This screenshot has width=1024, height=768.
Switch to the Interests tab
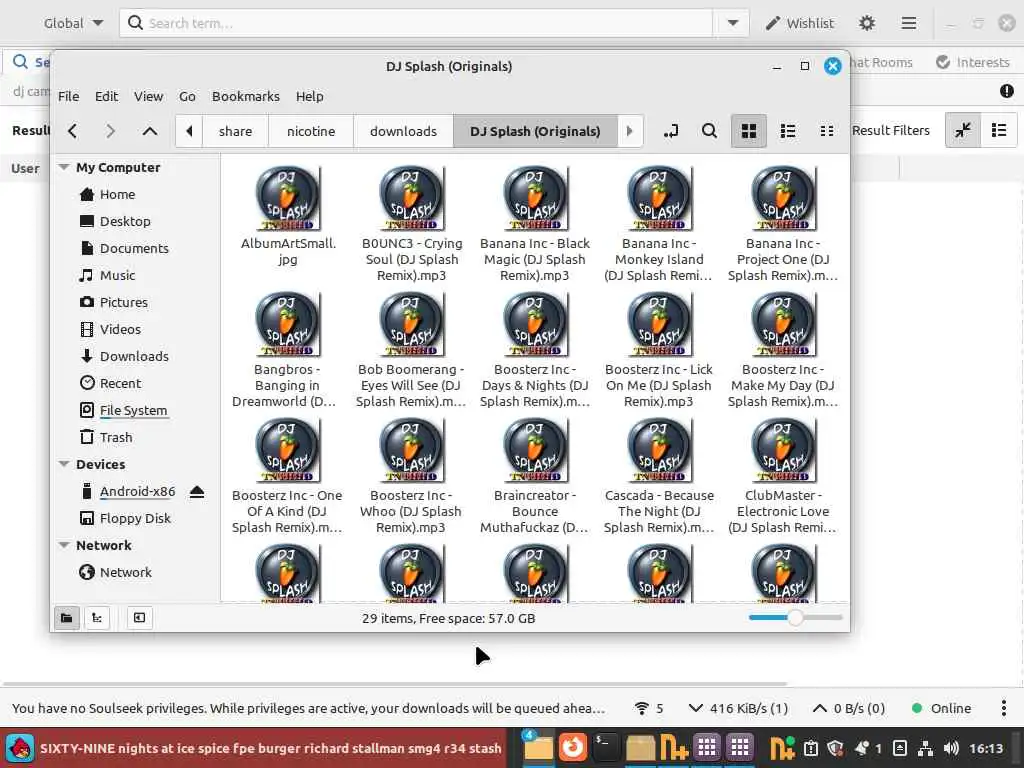(972, 63)
